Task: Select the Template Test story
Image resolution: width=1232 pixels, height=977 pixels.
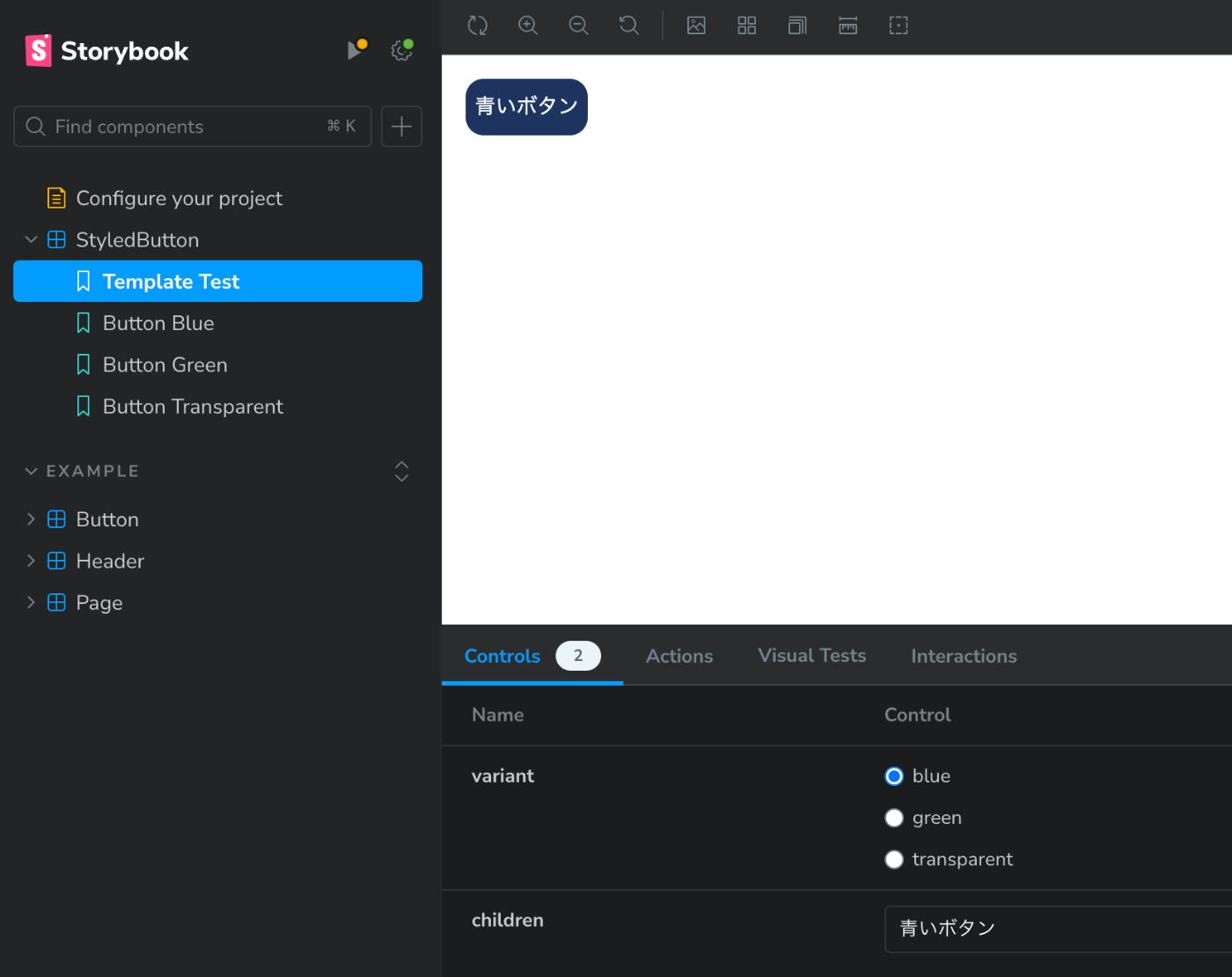Action: click(x=217, y=282)
